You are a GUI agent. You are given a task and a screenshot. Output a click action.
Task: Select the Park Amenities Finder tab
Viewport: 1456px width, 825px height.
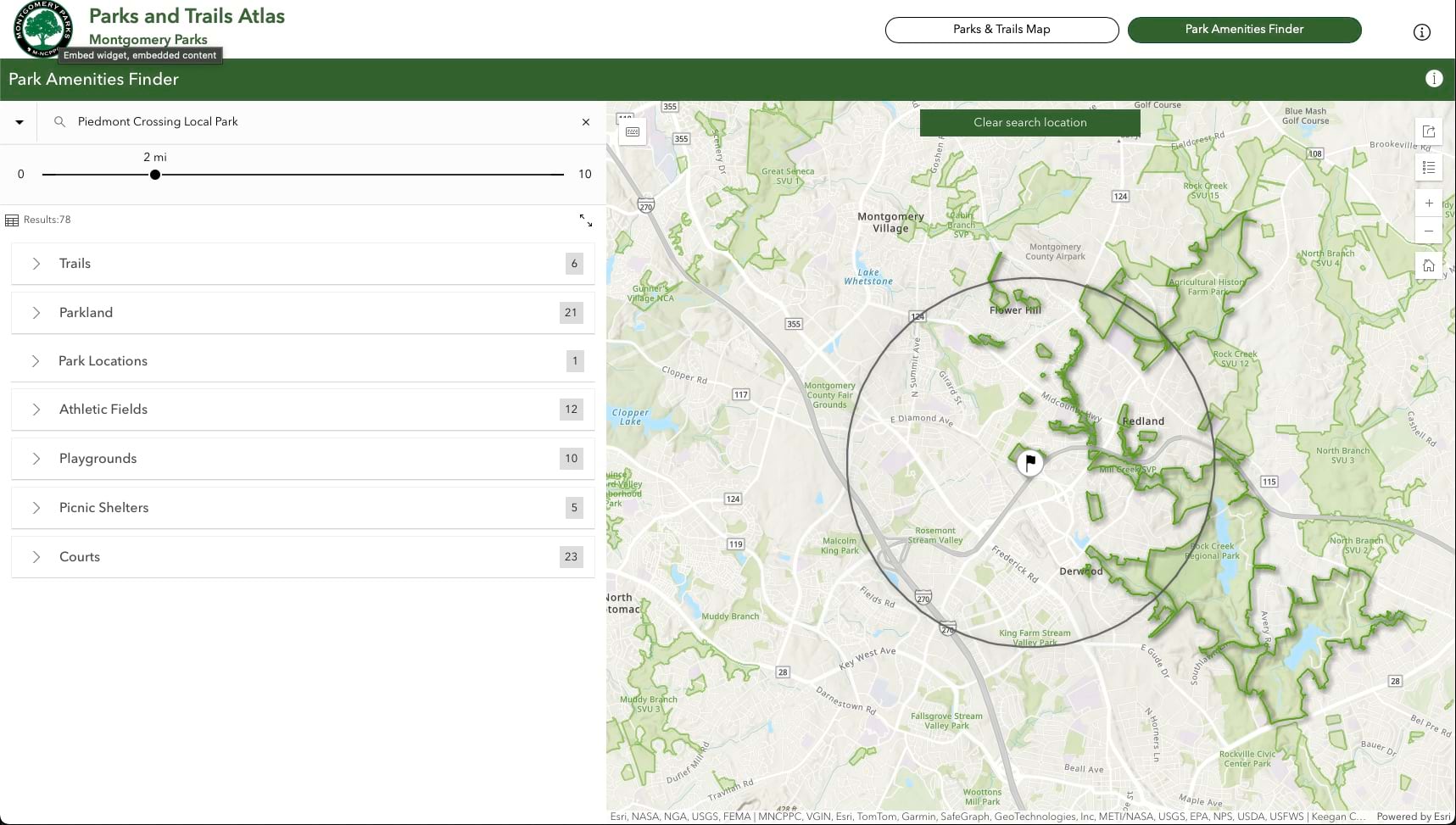click(1244, 29)
